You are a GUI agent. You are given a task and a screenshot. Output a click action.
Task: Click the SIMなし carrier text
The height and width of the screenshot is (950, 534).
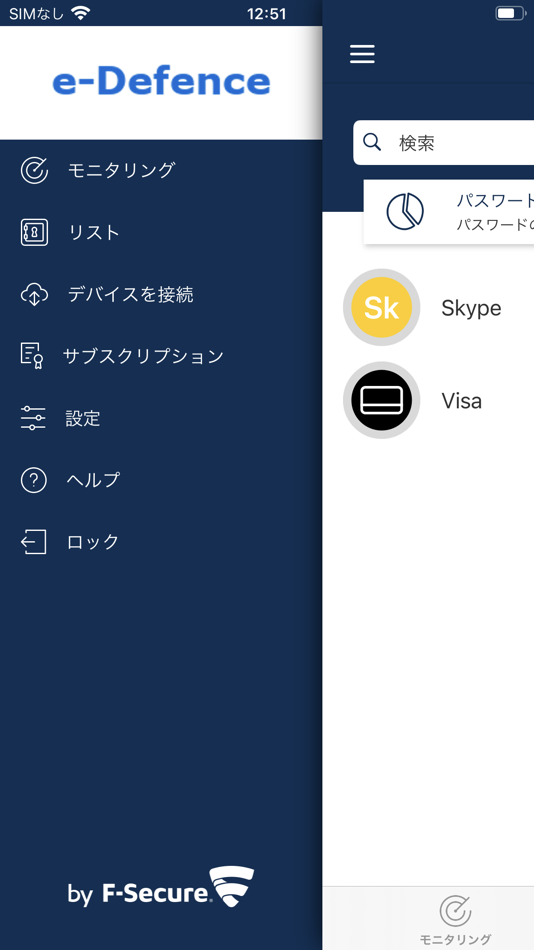point(36,13)
